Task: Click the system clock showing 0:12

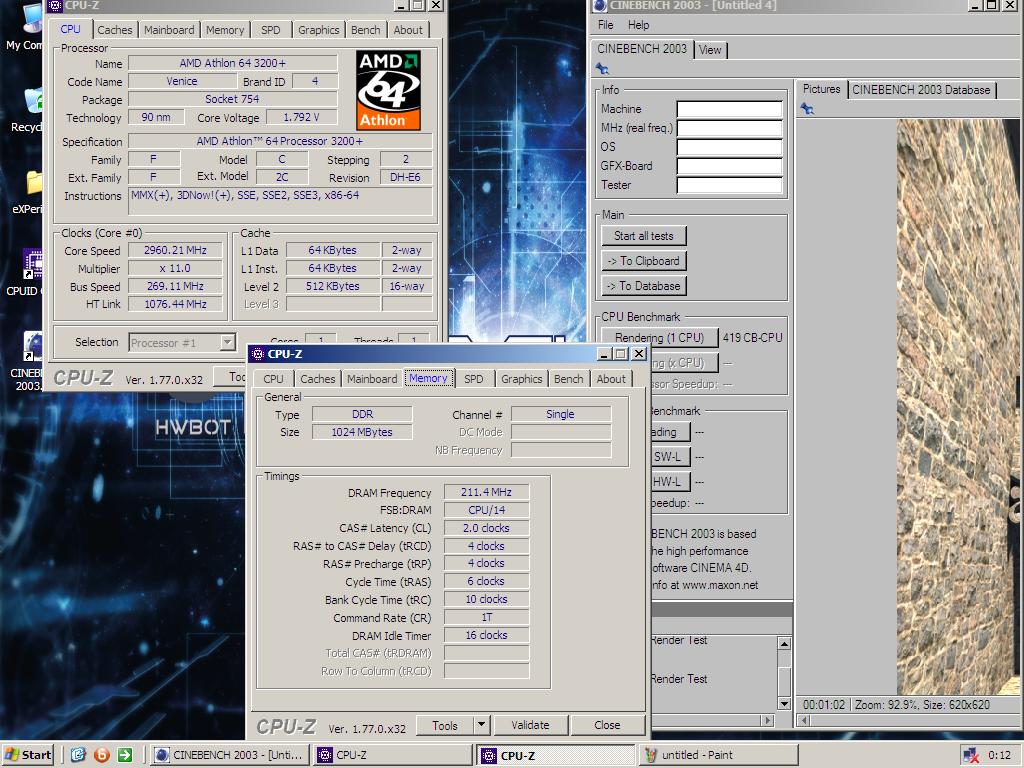Action: pyautogui.click(x=999, y=755)
